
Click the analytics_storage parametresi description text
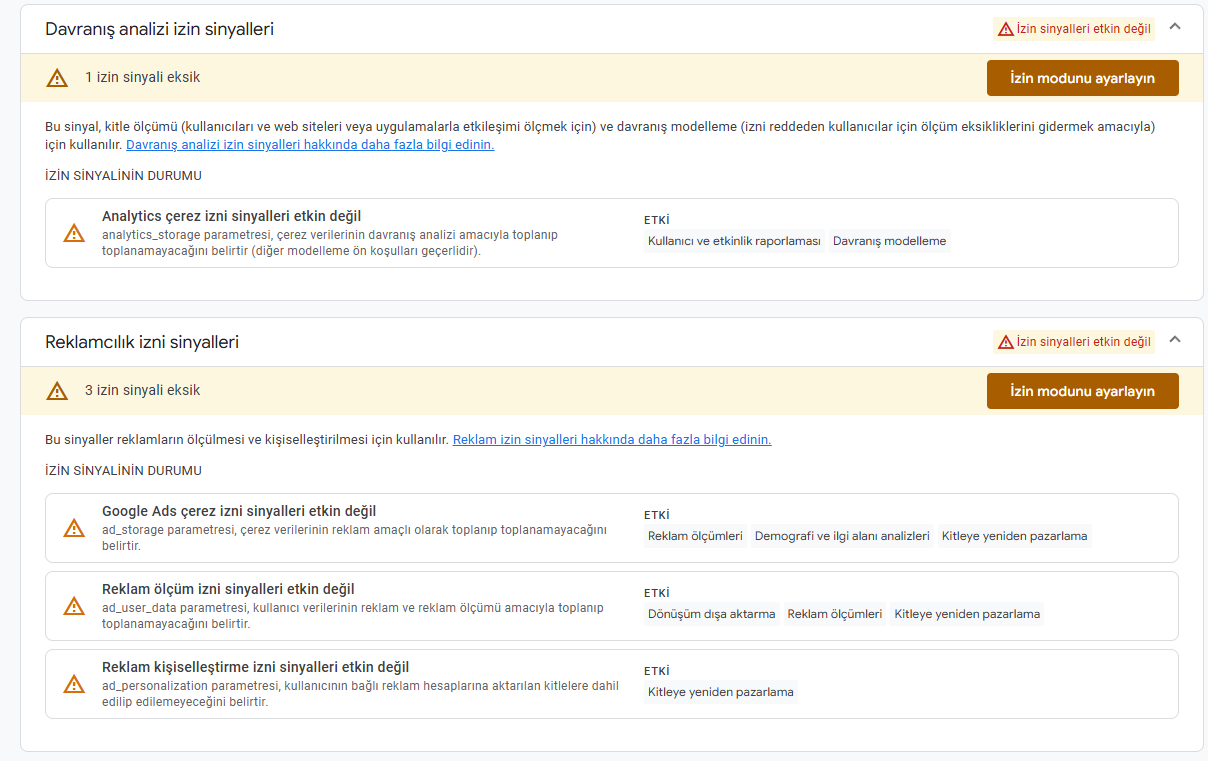click(x=330, y=243)
